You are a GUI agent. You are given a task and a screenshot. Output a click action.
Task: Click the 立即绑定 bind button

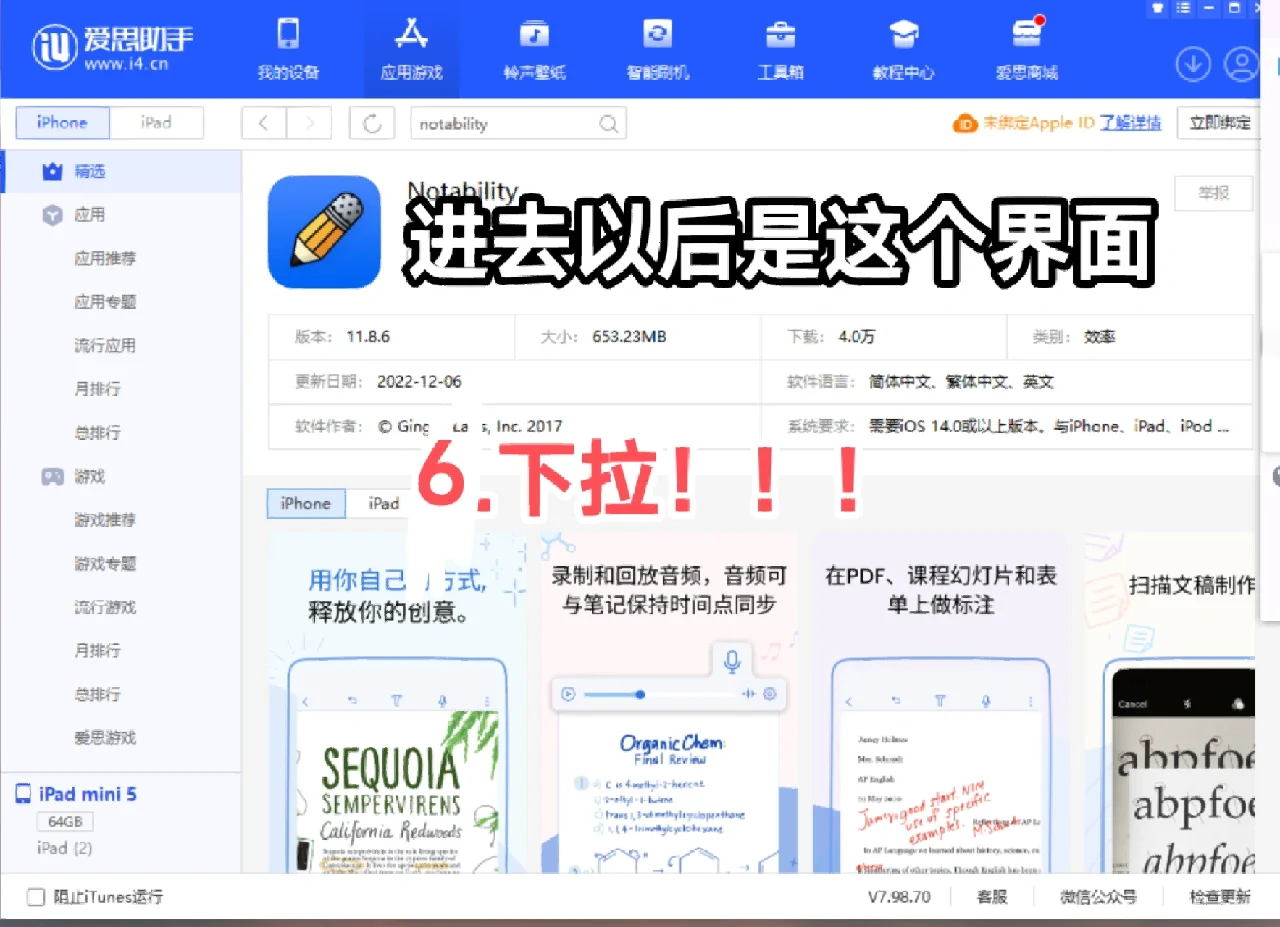(1222, 122)
